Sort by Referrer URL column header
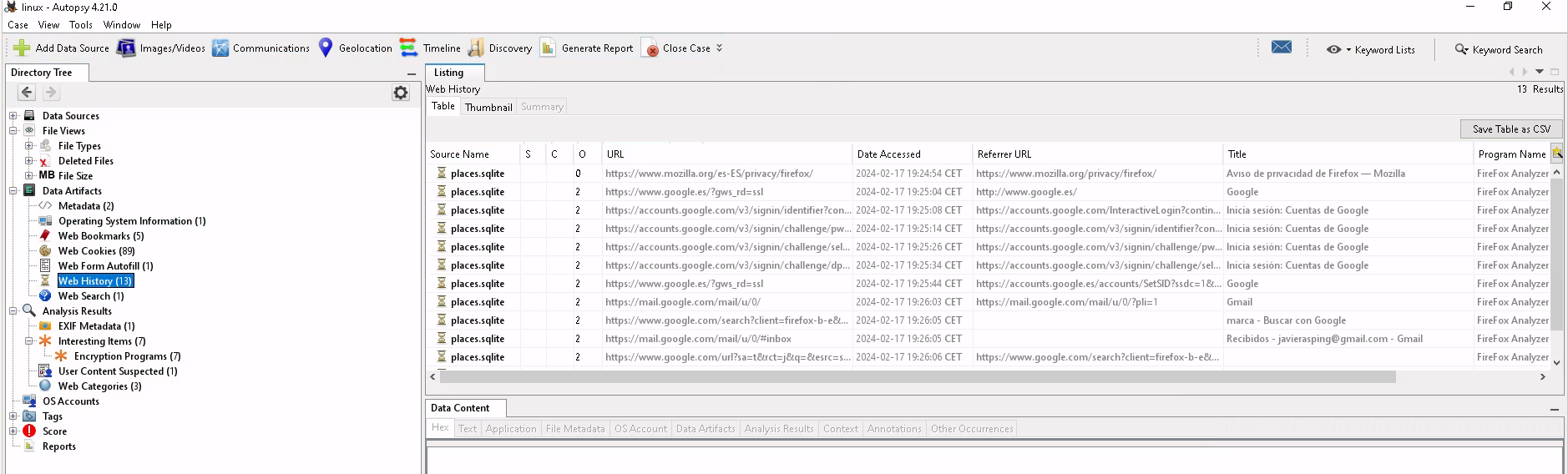The height and width of the screenshot is (474, 1568). click(x=1097, y=154)
